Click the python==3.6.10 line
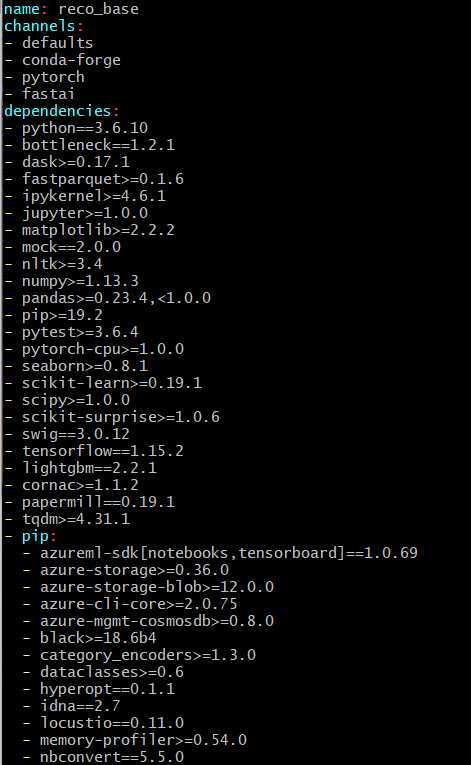Screen dimensions: 471x765 [x=76, y=128]
